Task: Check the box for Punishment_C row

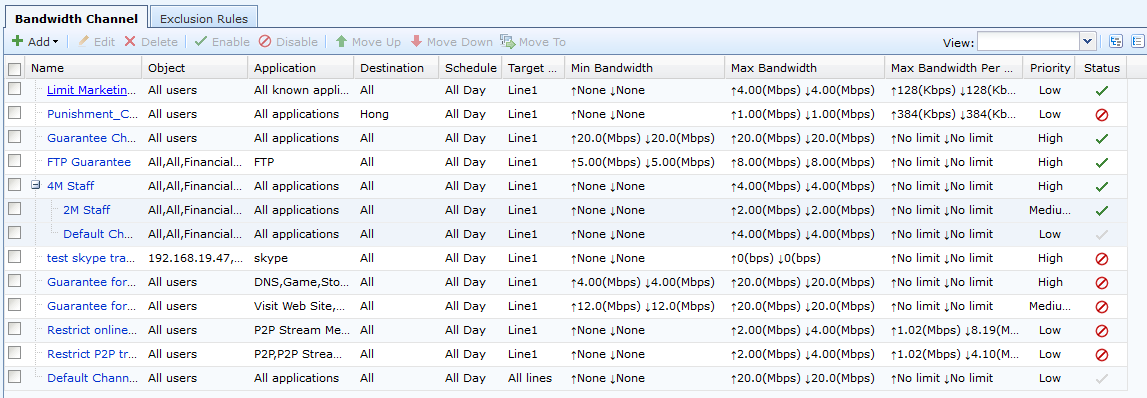Action: 15,113
